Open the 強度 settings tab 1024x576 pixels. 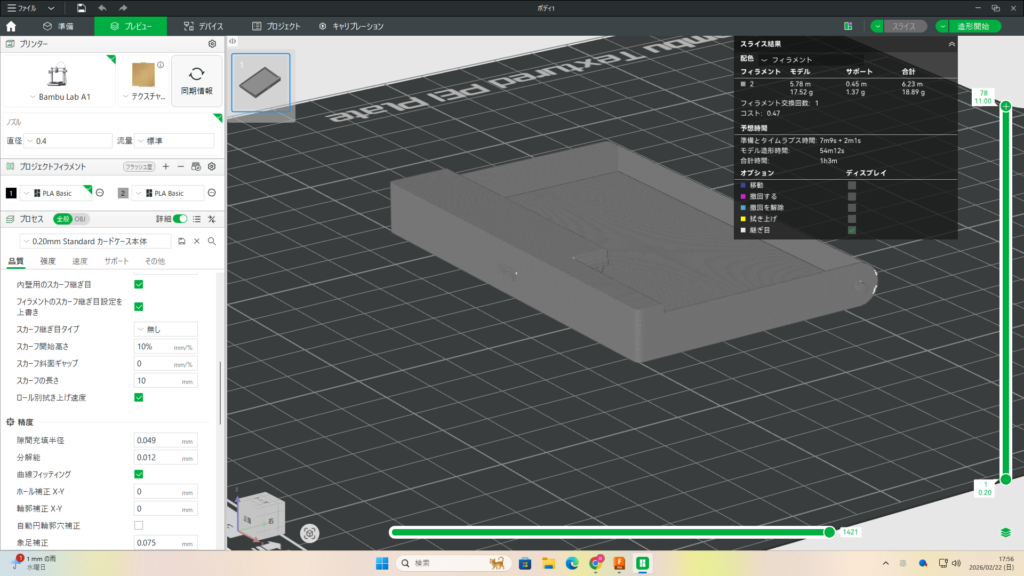click(48, 261)
